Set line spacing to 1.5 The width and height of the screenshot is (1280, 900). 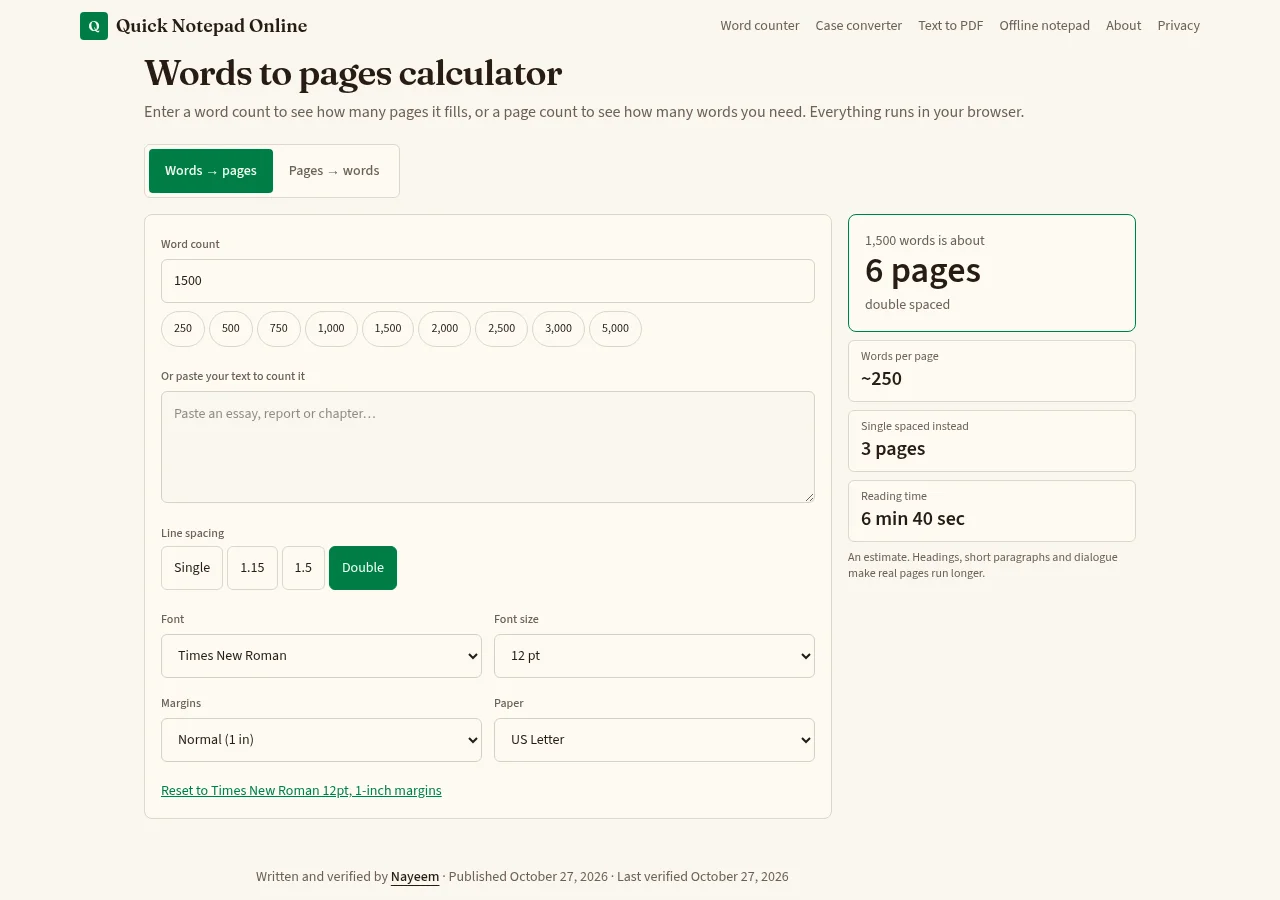[303, 568]
